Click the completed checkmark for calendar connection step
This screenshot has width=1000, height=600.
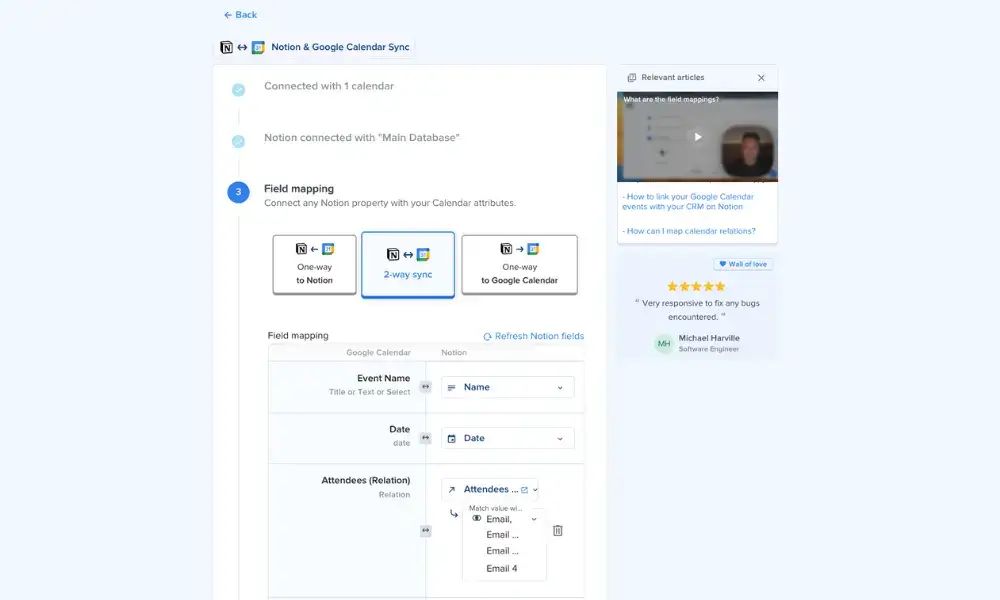(x=239, y=90)
